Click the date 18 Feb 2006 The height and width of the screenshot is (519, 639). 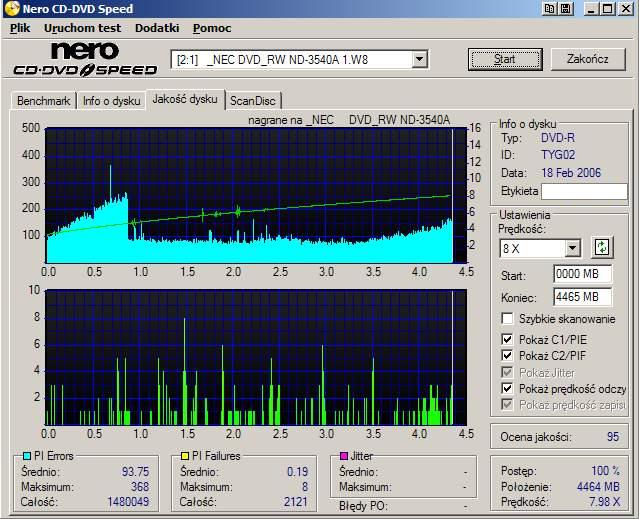coord(571,172)
